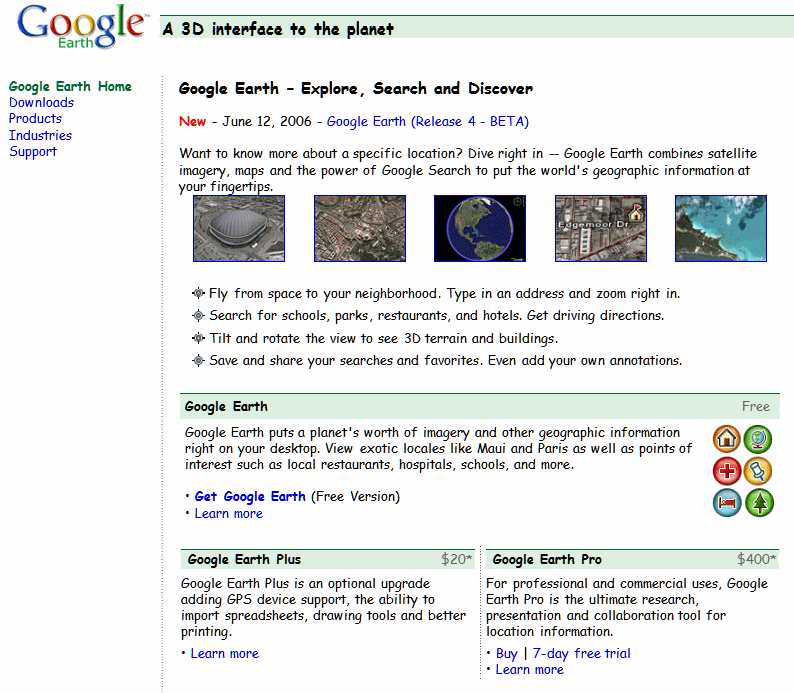Viewport: 794px width, 693px height.
Task: Open the Google Earth (Release 4 - BETA) link
Action: click(427, 121)
